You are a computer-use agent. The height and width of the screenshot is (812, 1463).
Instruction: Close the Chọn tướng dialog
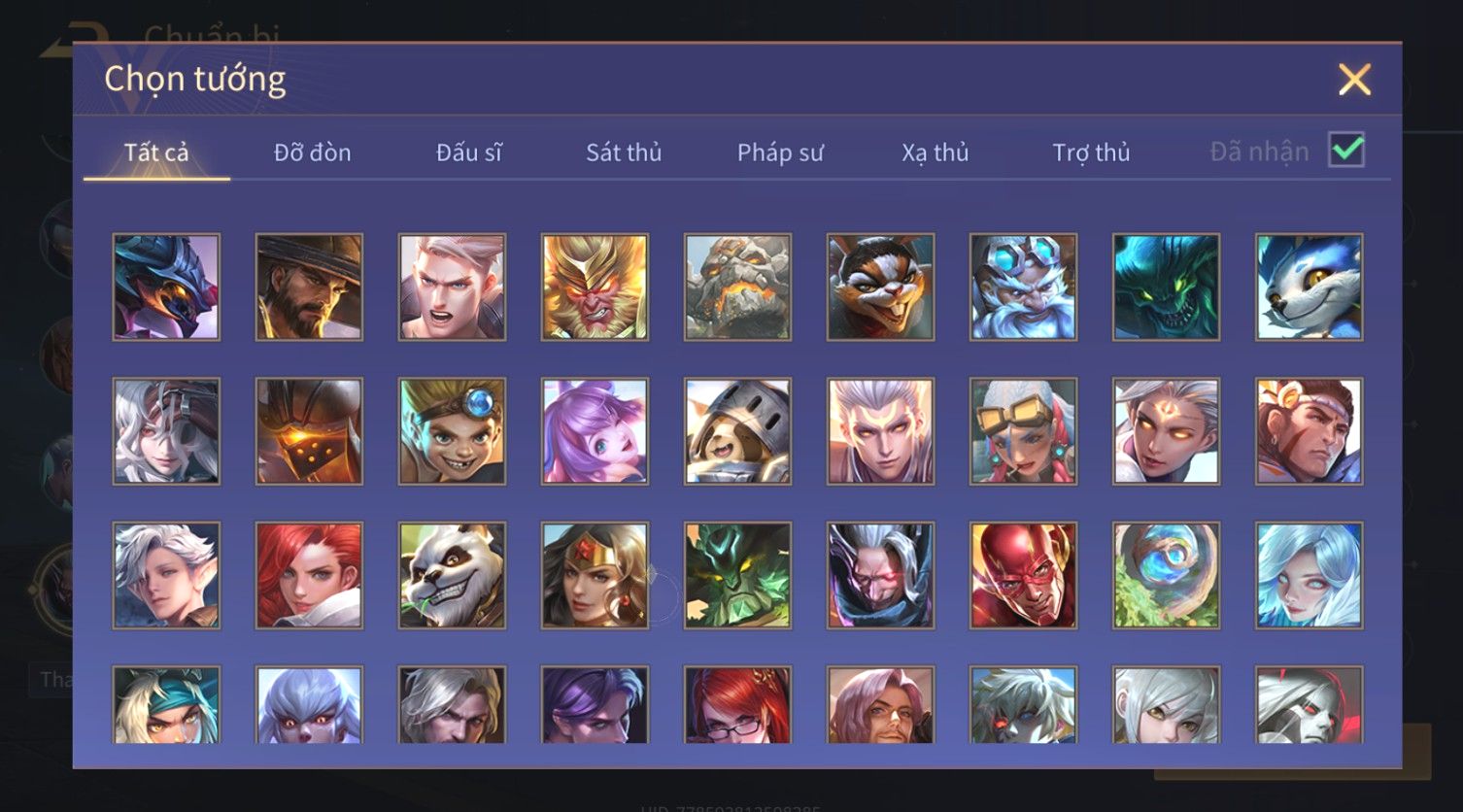1354,80
